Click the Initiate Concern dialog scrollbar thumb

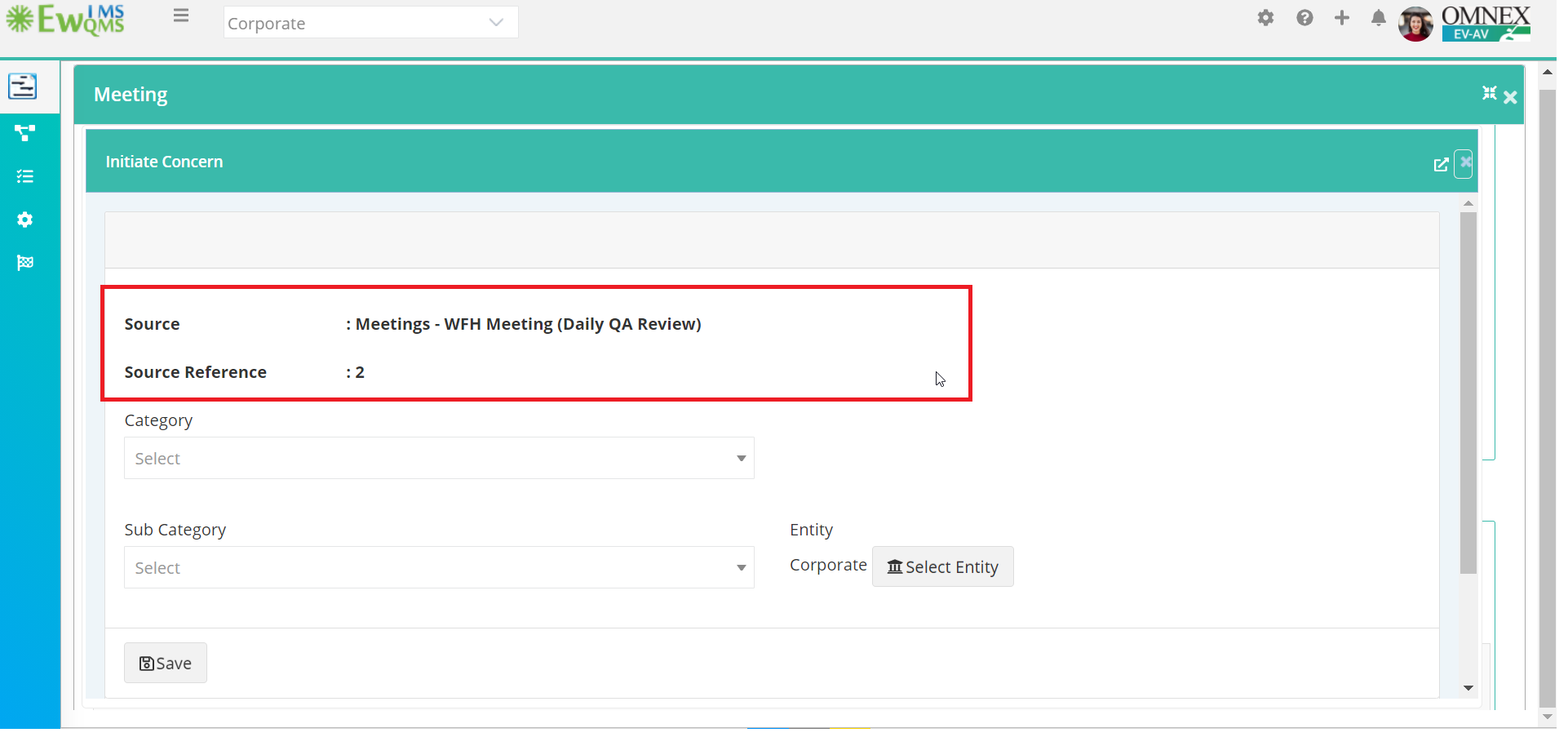pos(1468,393)
